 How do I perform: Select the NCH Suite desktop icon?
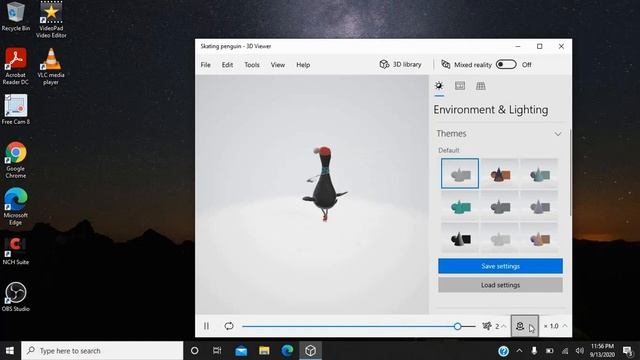point(16,250)
